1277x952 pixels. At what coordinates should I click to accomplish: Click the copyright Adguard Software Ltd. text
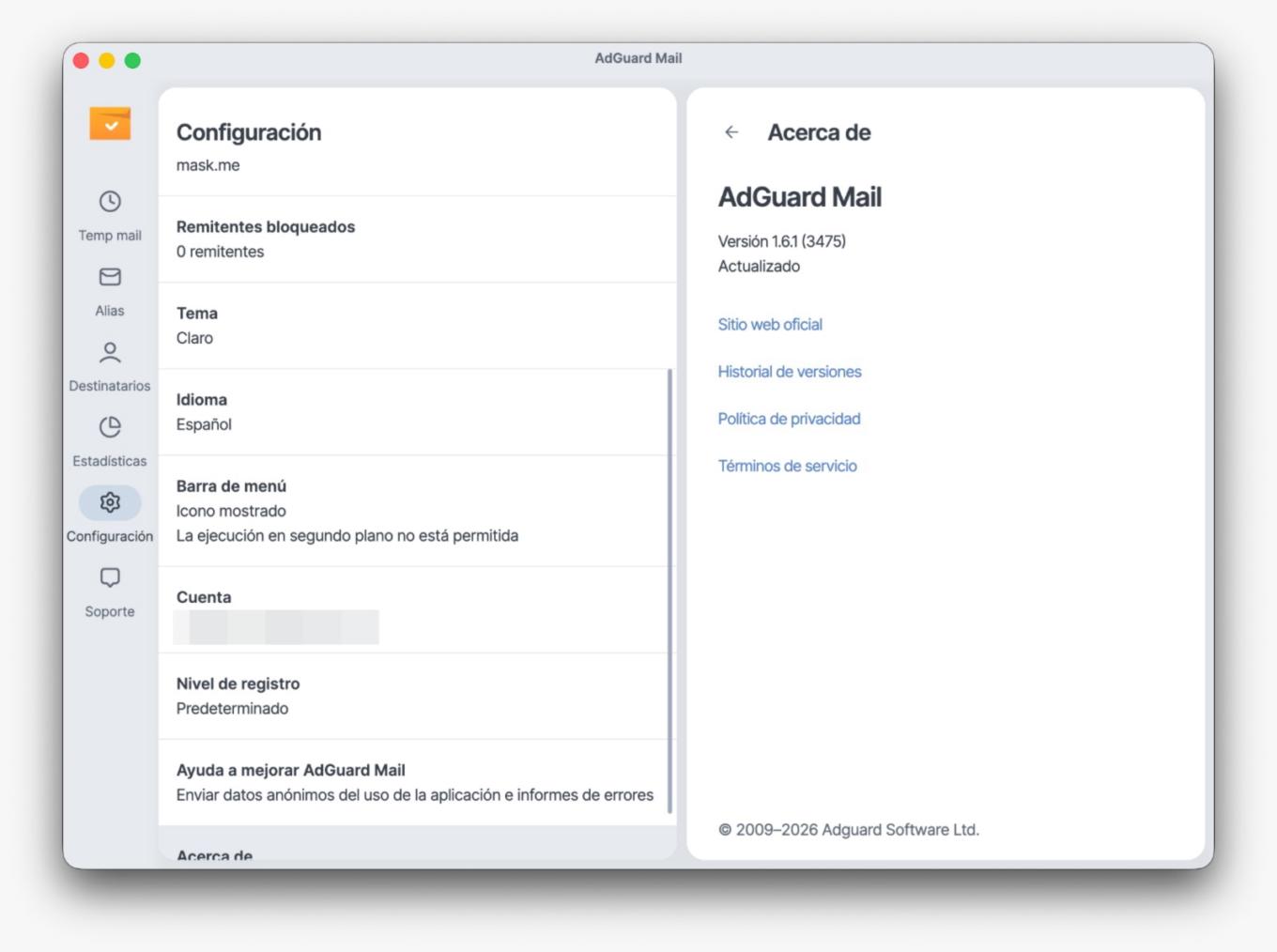tap(849, 830)
